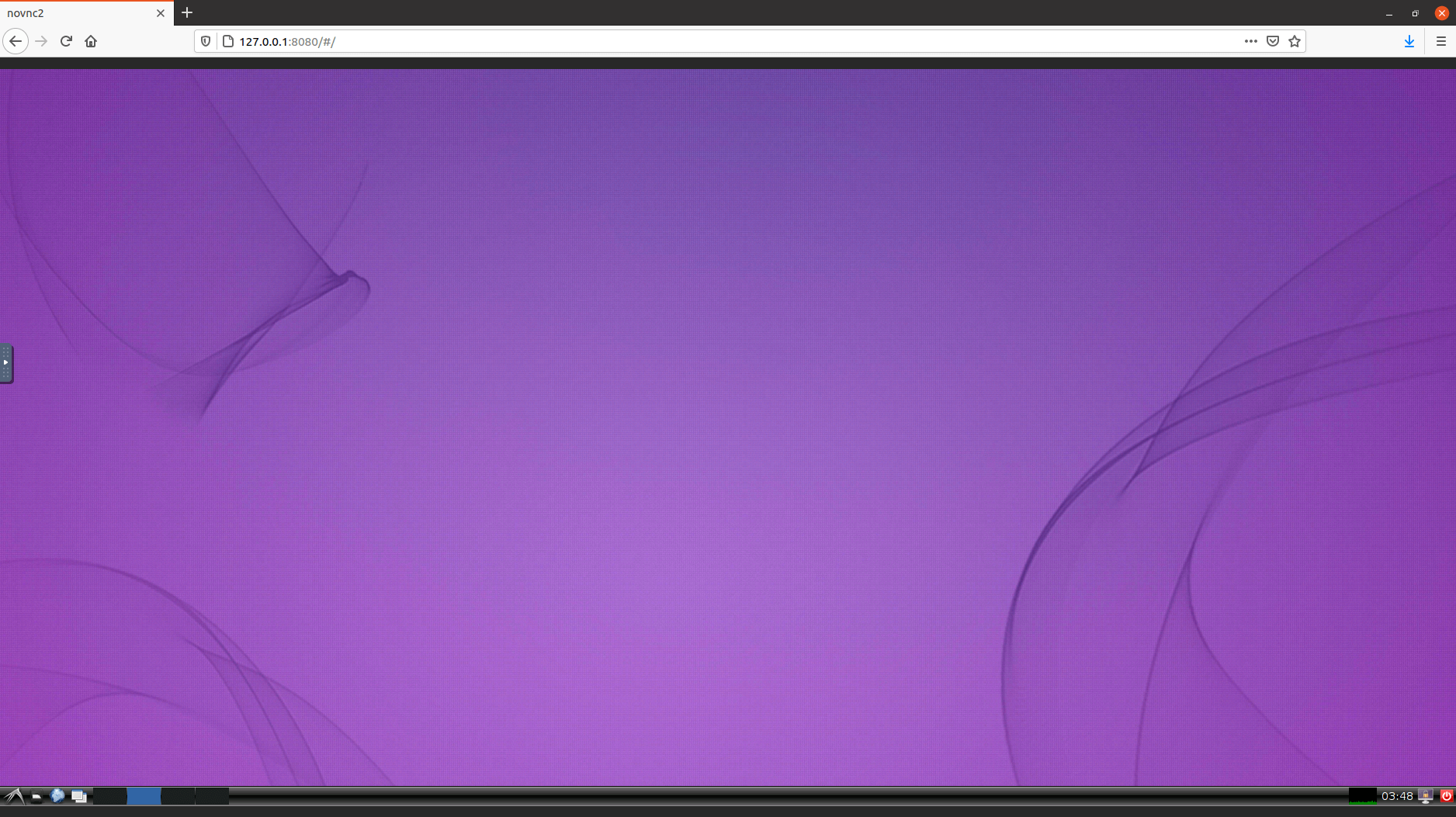Screen dimensions: 1456x817
Task: Launch the file manager from taskbar
Action: tap(36, 796)
